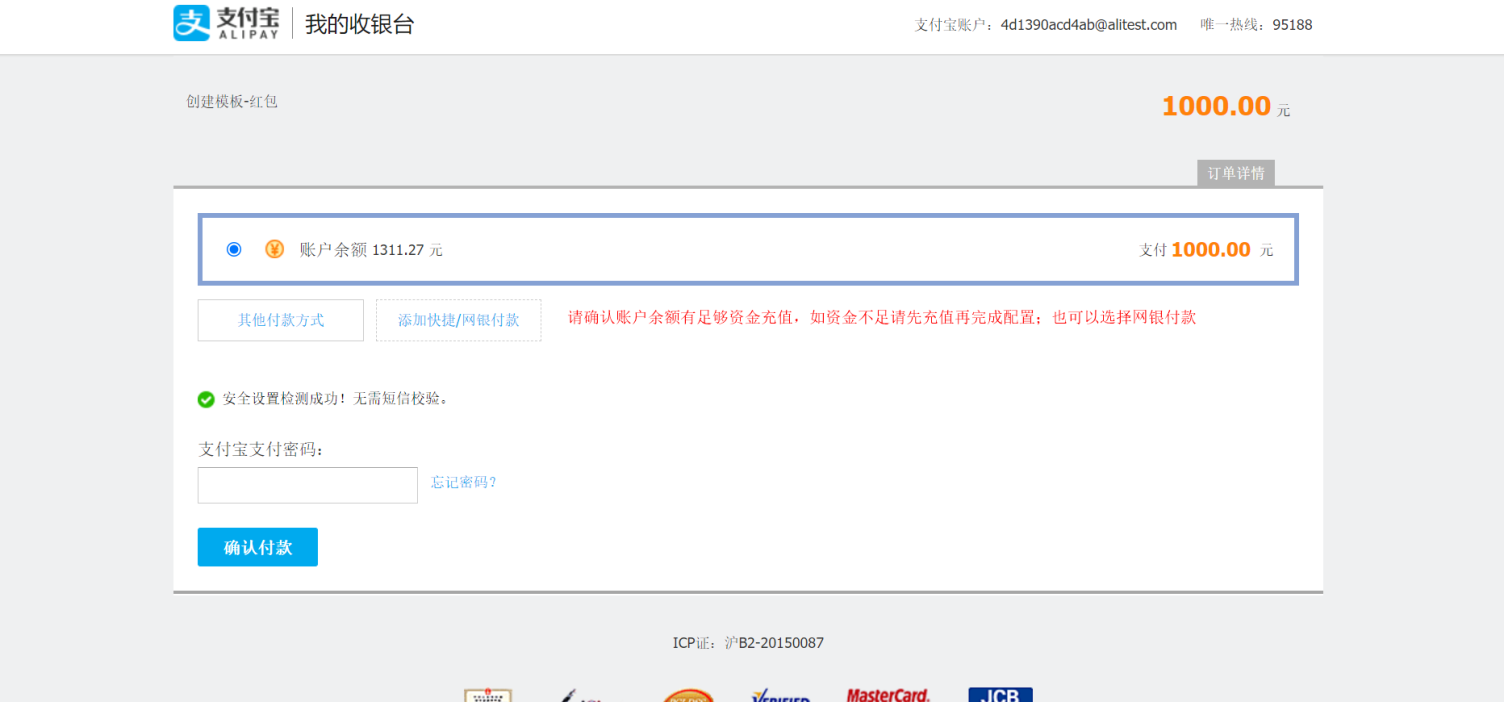Click the MasterCard logo in the footer

pos(888,694)
